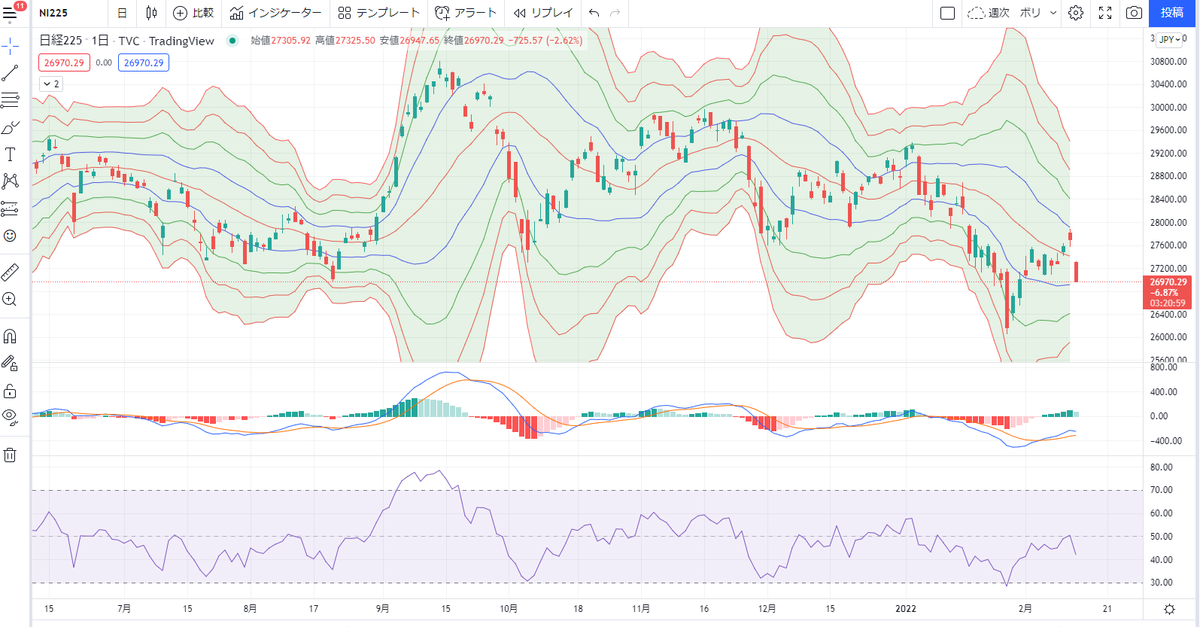Open the prediction and measurement tools

[10, 208]
